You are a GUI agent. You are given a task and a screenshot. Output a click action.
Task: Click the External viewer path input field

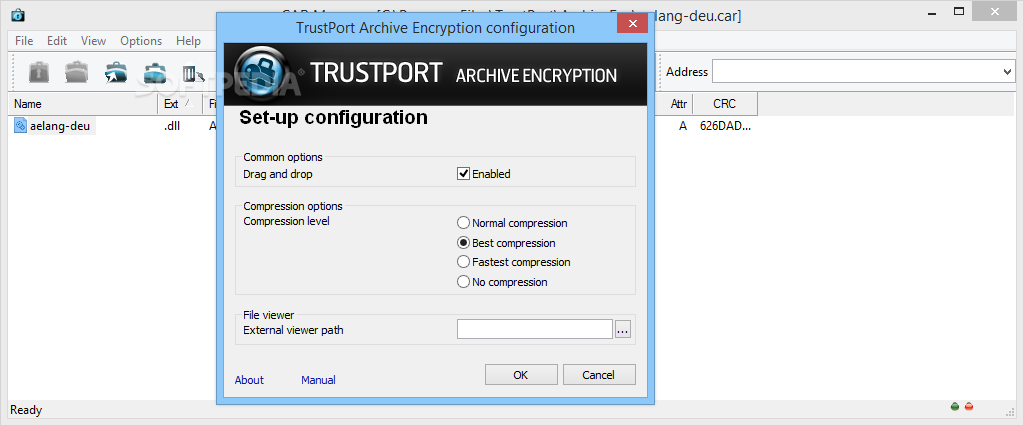point(535,329)
